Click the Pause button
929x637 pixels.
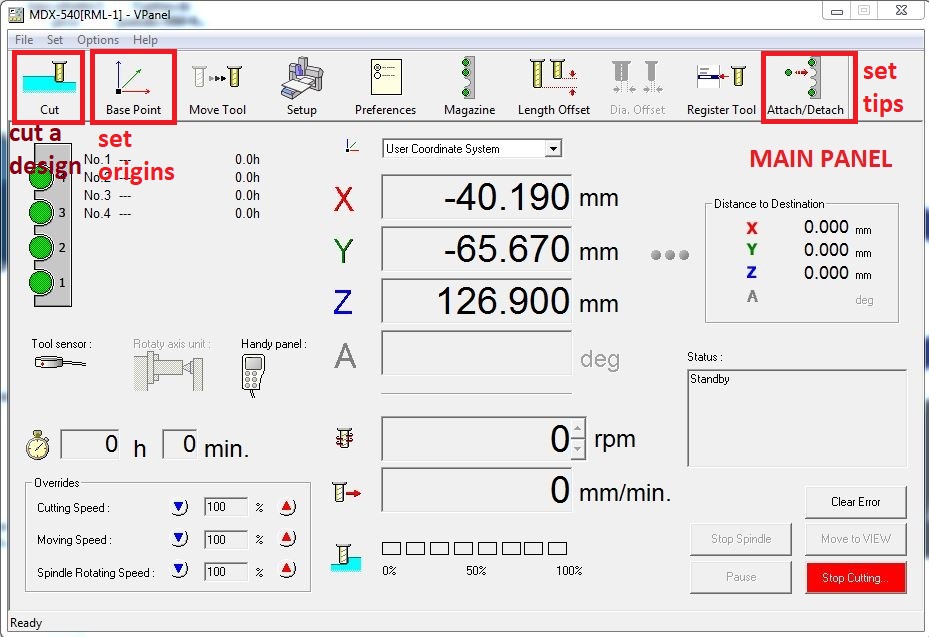pyautogui.click(x=741, y=577)
